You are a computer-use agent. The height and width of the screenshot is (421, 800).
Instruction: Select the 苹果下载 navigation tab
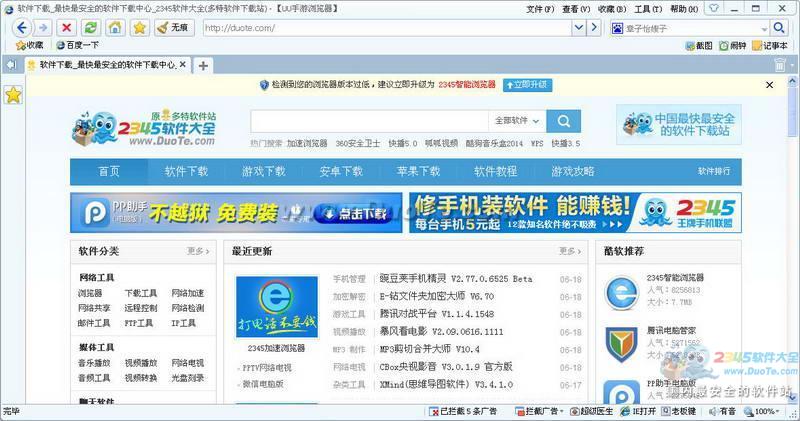tap(418, 171)
